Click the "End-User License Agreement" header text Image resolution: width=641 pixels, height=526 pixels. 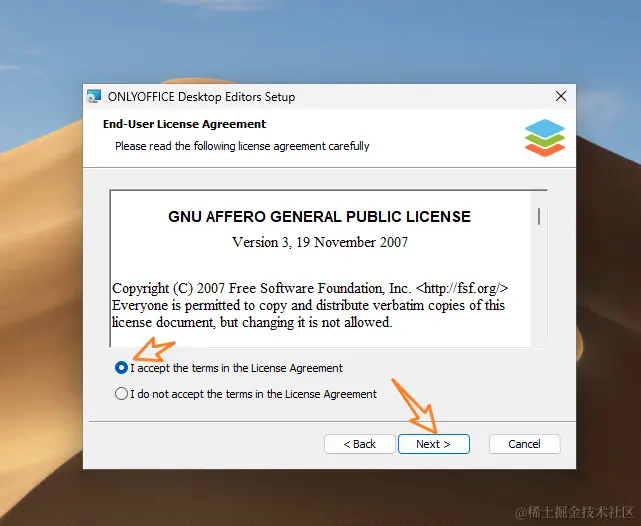(x=184, y=124)
